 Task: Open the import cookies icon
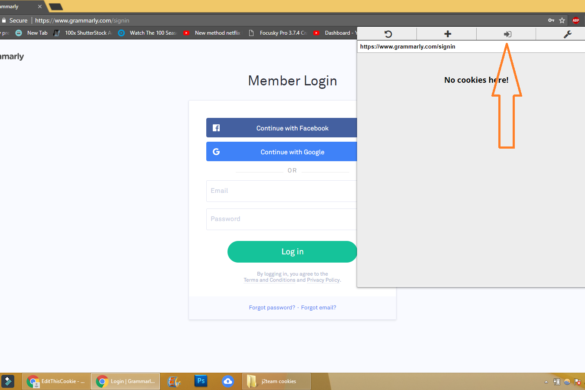(507, 34)
